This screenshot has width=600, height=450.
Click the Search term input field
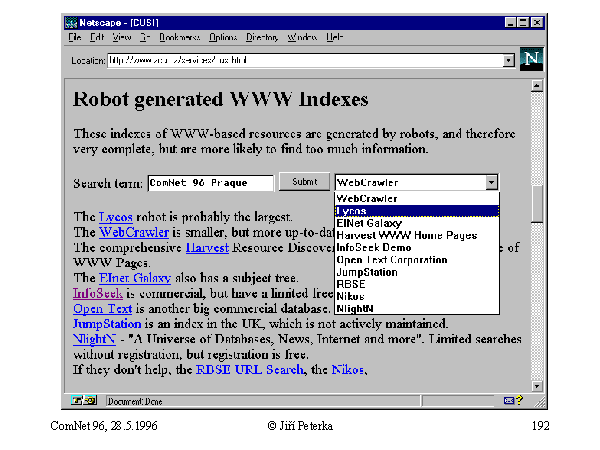tap(211, 183)
